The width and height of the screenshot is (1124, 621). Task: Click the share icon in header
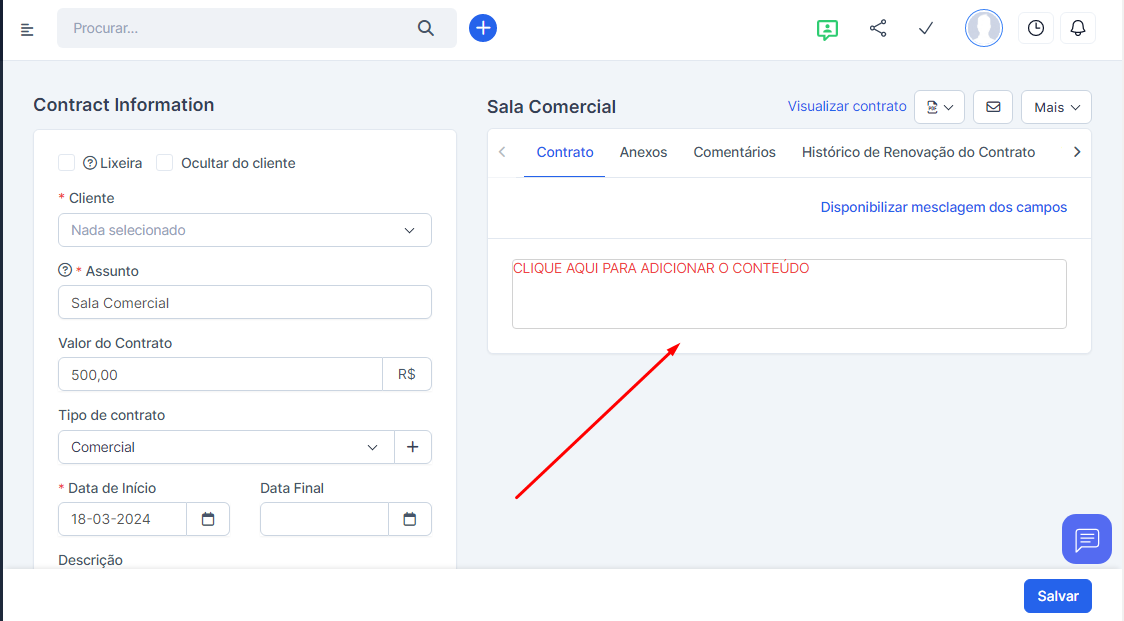(878, 28)
